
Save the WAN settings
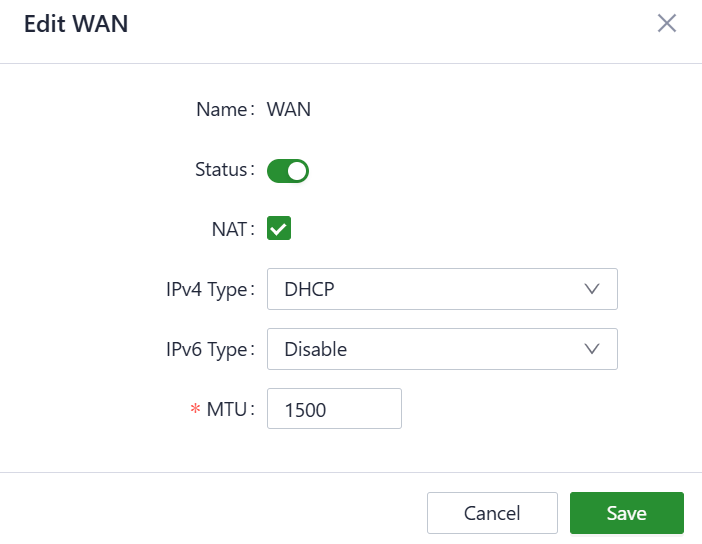tap(626, 513)
